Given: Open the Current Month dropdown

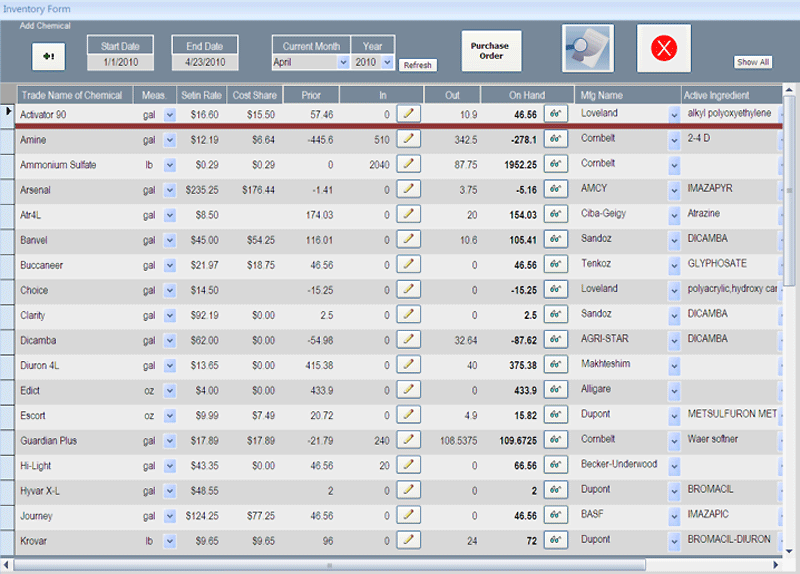Looking at the screenshot, I should coord(343,62).
